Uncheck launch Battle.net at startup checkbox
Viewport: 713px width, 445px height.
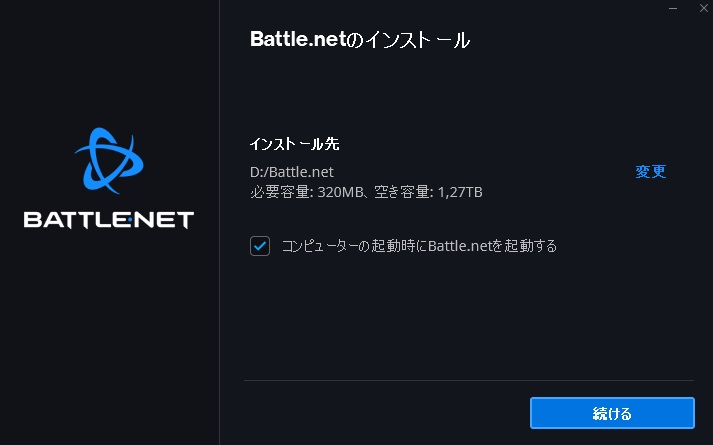coord(260,246)
